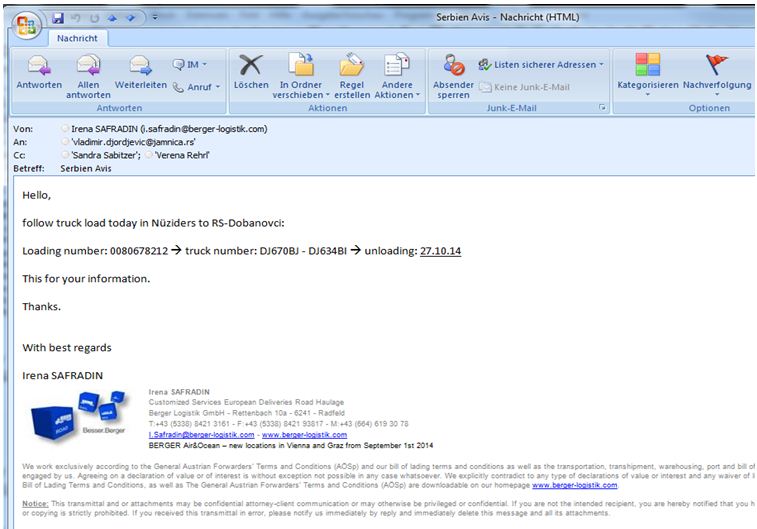Click the underlined Notice: label

tap(35, 503)
